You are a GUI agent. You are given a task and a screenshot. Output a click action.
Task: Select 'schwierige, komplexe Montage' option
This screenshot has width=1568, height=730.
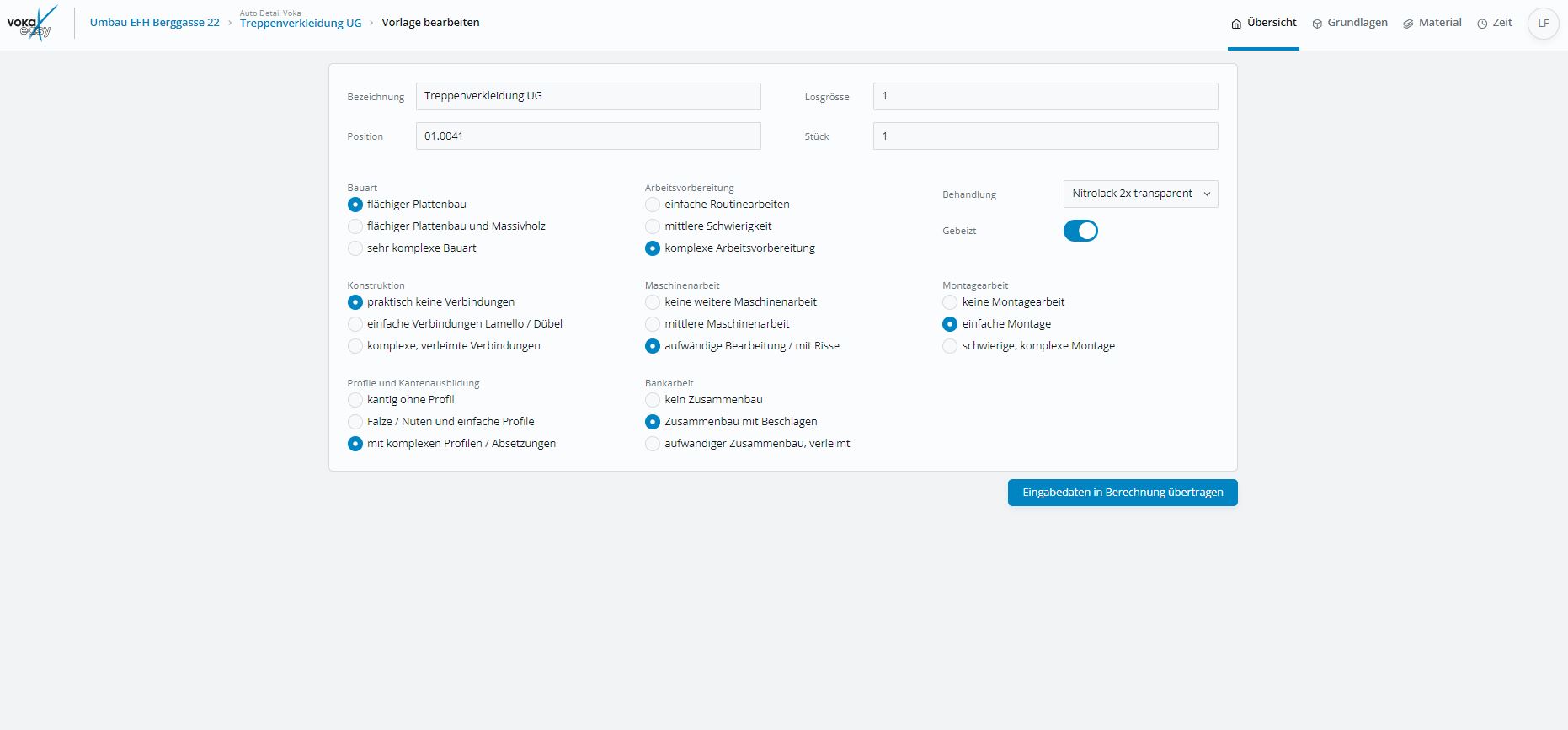click(x=950, y=346)
